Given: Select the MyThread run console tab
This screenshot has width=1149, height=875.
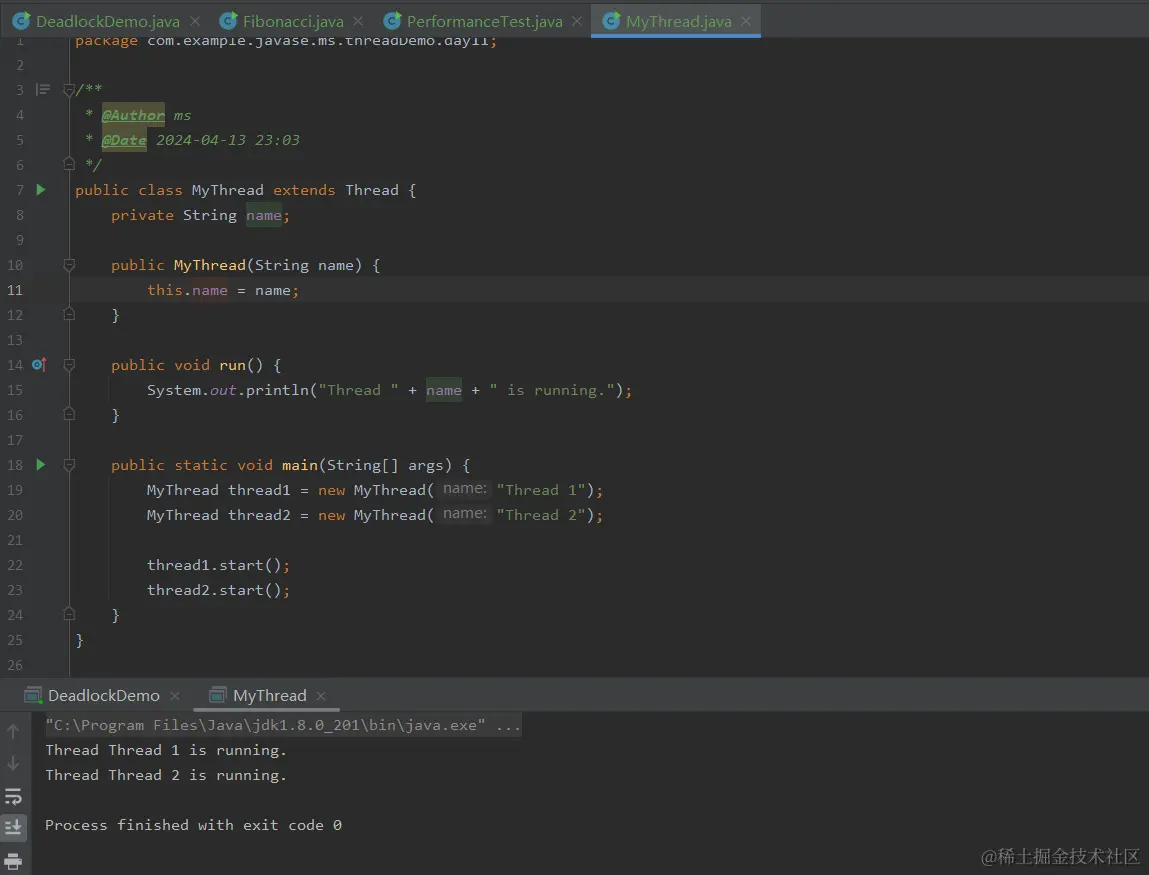Looking at the screenshot, I should (x=270, y=695).
